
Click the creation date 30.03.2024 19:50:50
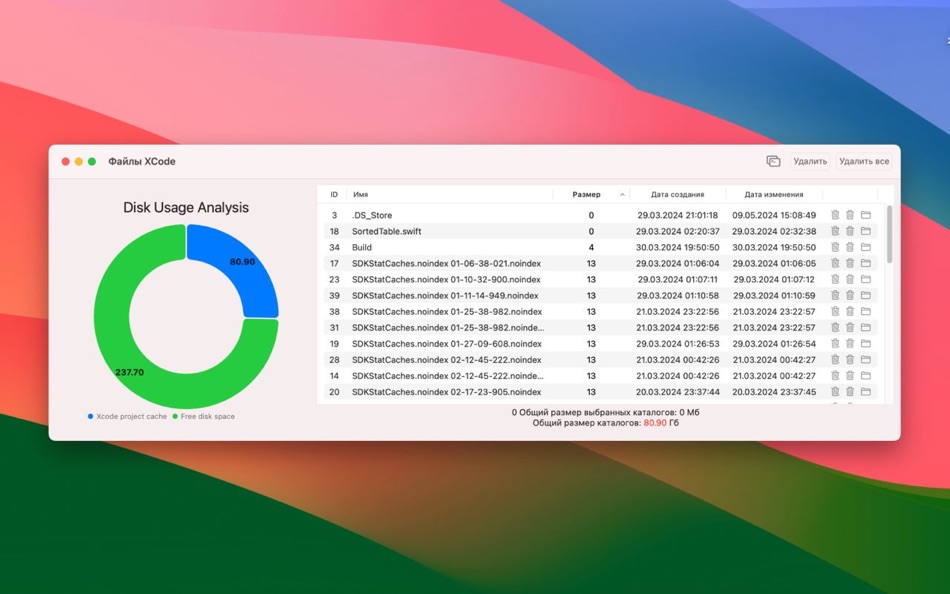point(677,247)
